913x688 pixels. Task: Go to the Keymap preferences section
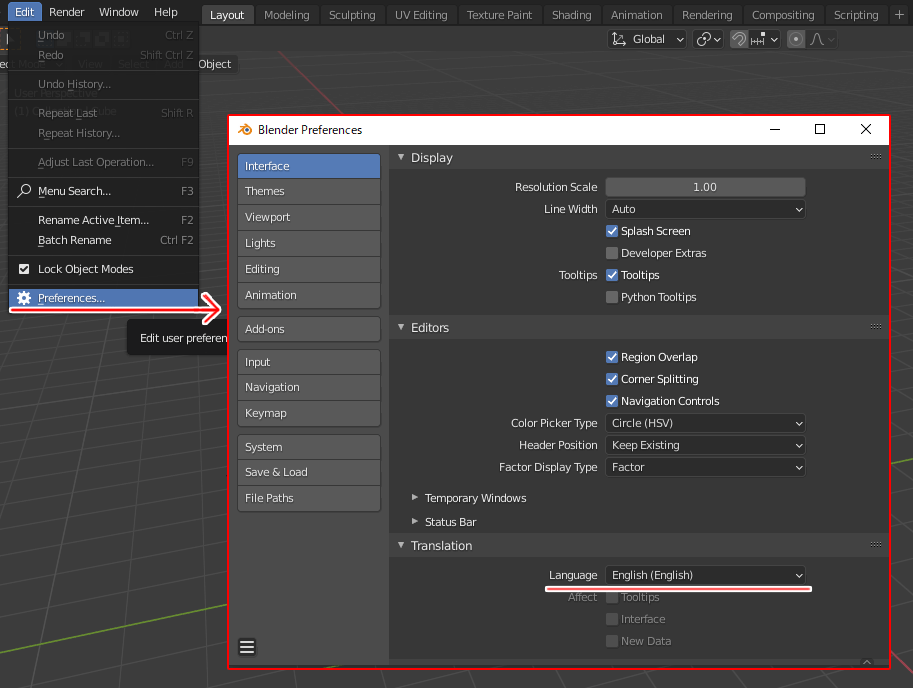pyautogui.click(x=309, y=413)
